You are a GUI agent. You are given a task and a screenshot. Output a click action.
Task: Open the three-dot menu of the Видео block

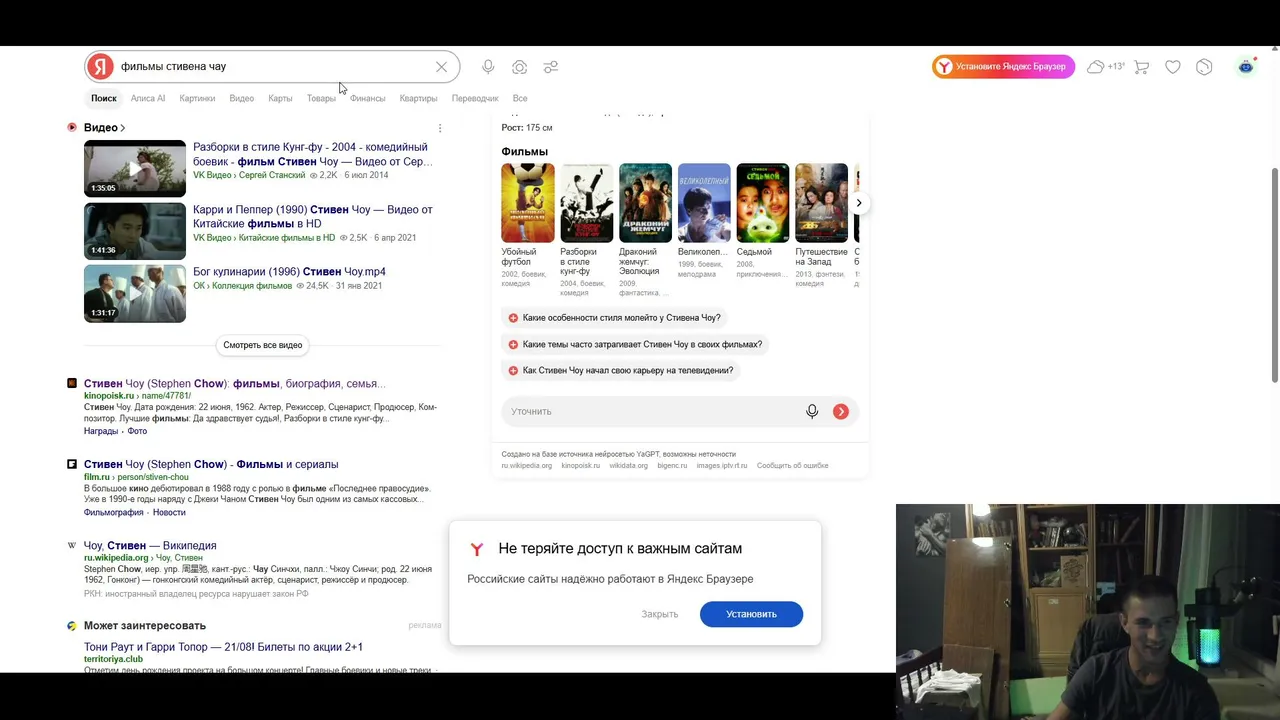pyautogui.click(x=440, y=128)
